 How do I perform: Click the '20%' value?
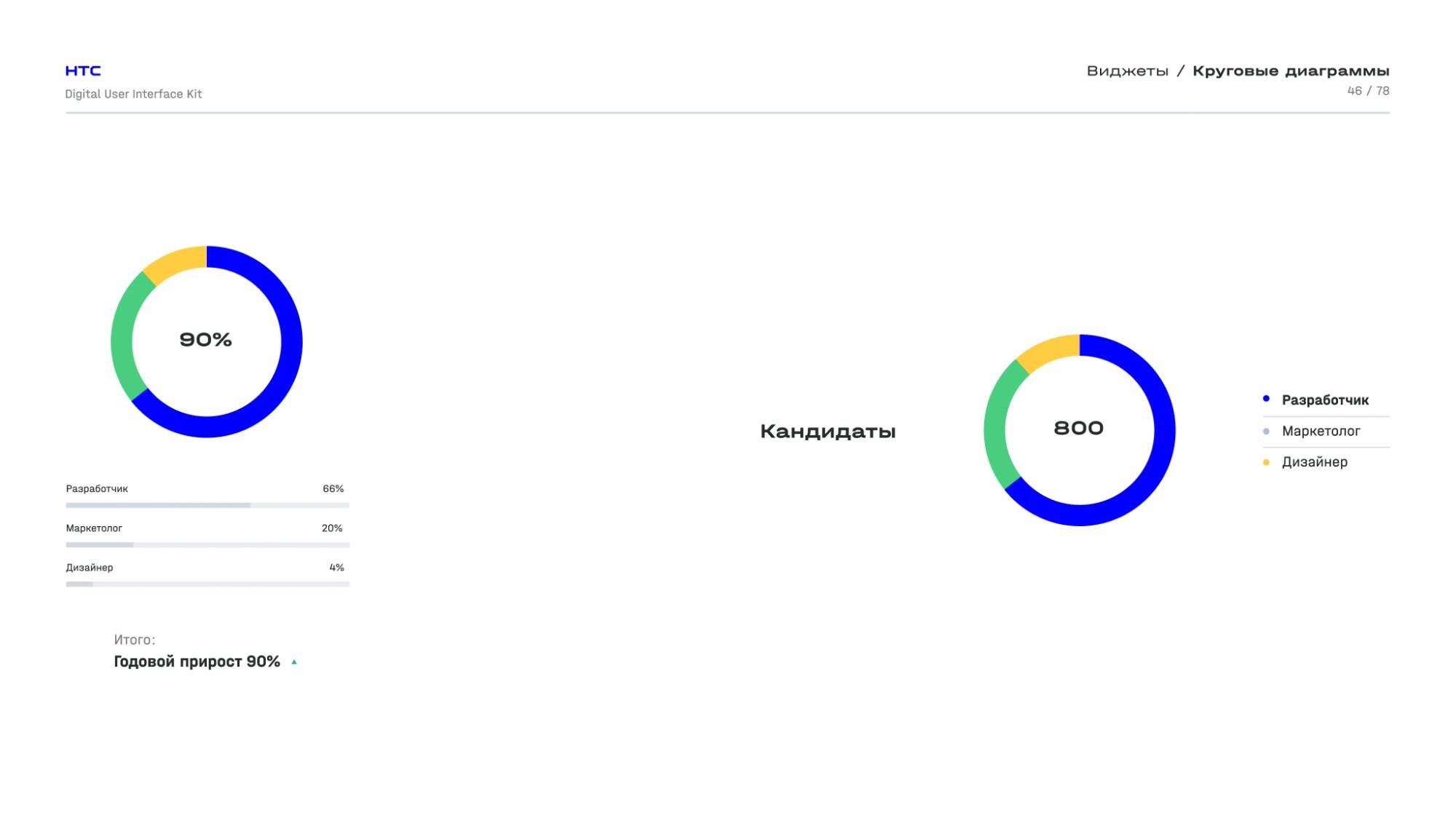[x=332, y=528]
